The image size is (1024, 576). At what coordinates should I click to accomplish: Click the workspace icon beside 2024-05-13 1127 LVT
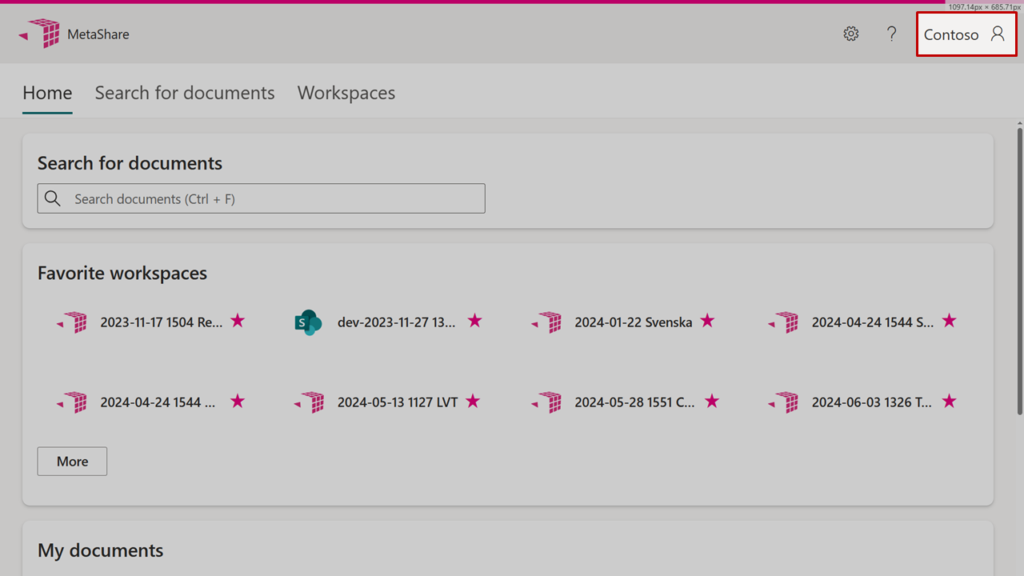[309, 402]
